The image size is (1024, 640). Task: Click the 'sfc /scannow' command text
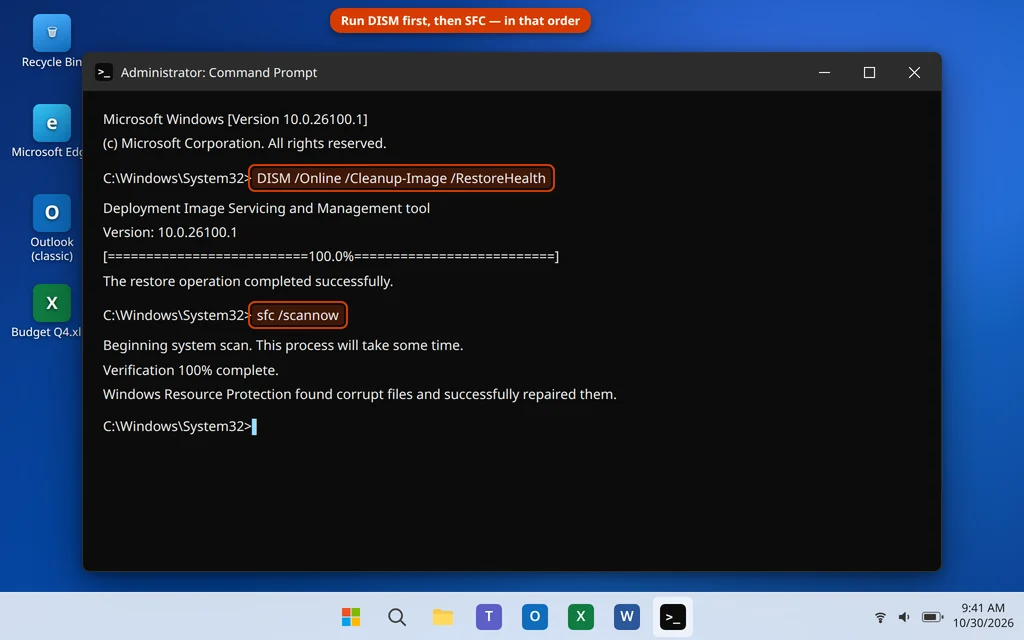click(298, 315)
